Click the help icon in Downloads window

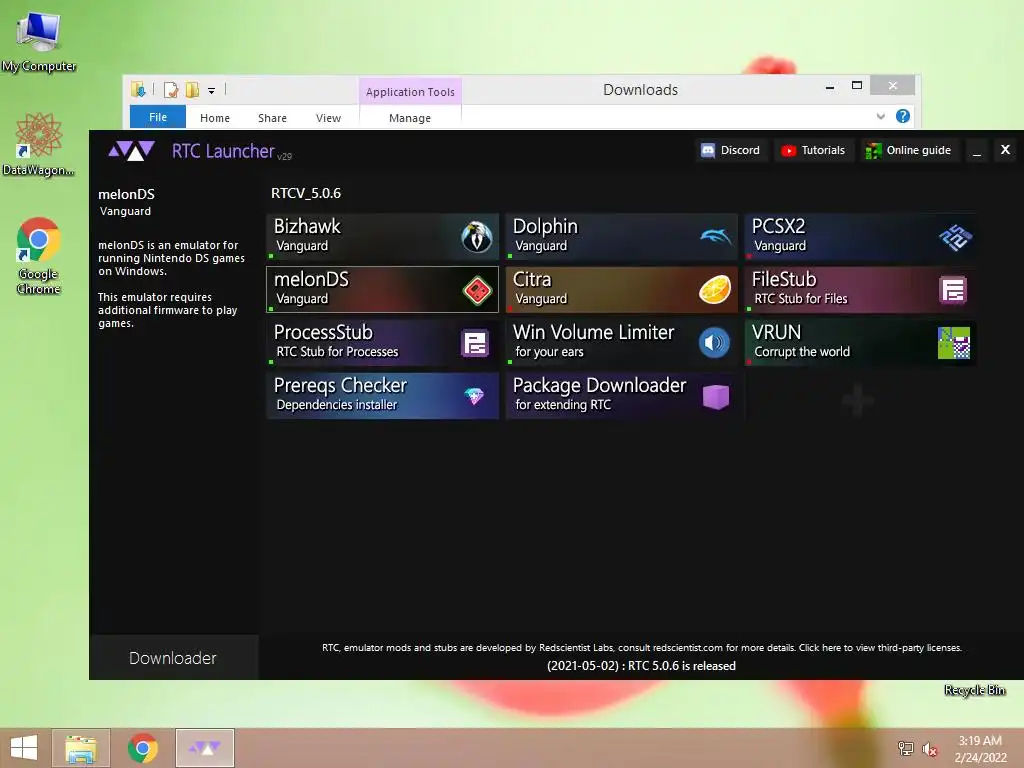click(x=903, y=116)
